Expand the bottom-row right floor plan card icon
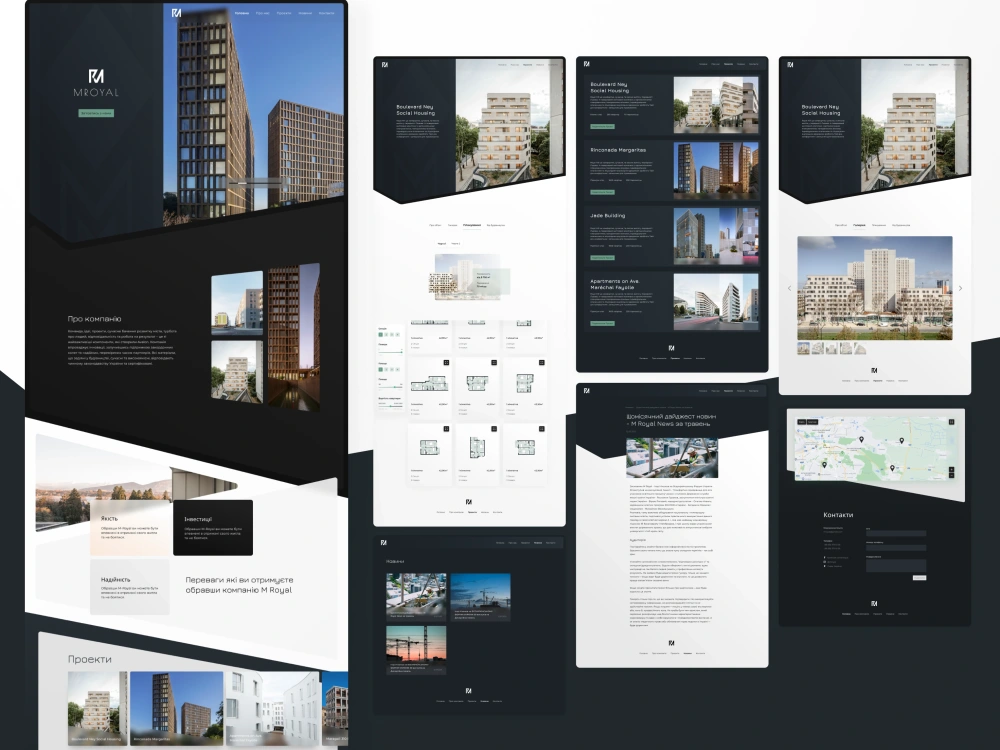The width and height of the screenshot is (1000, 750). 541,429
